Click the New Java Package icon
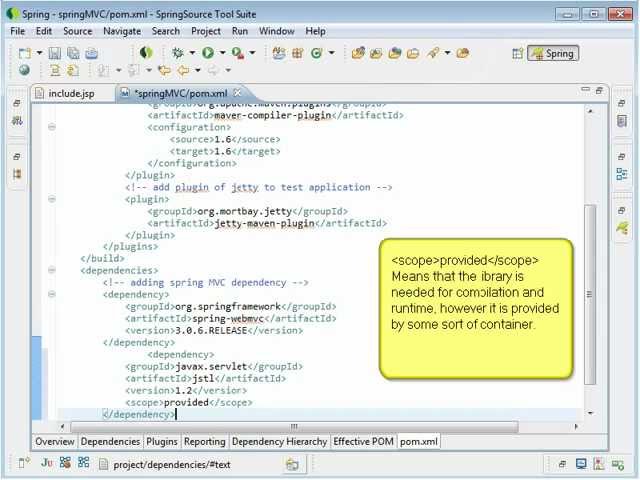This screenshot has height=480, width=640. 298,53
